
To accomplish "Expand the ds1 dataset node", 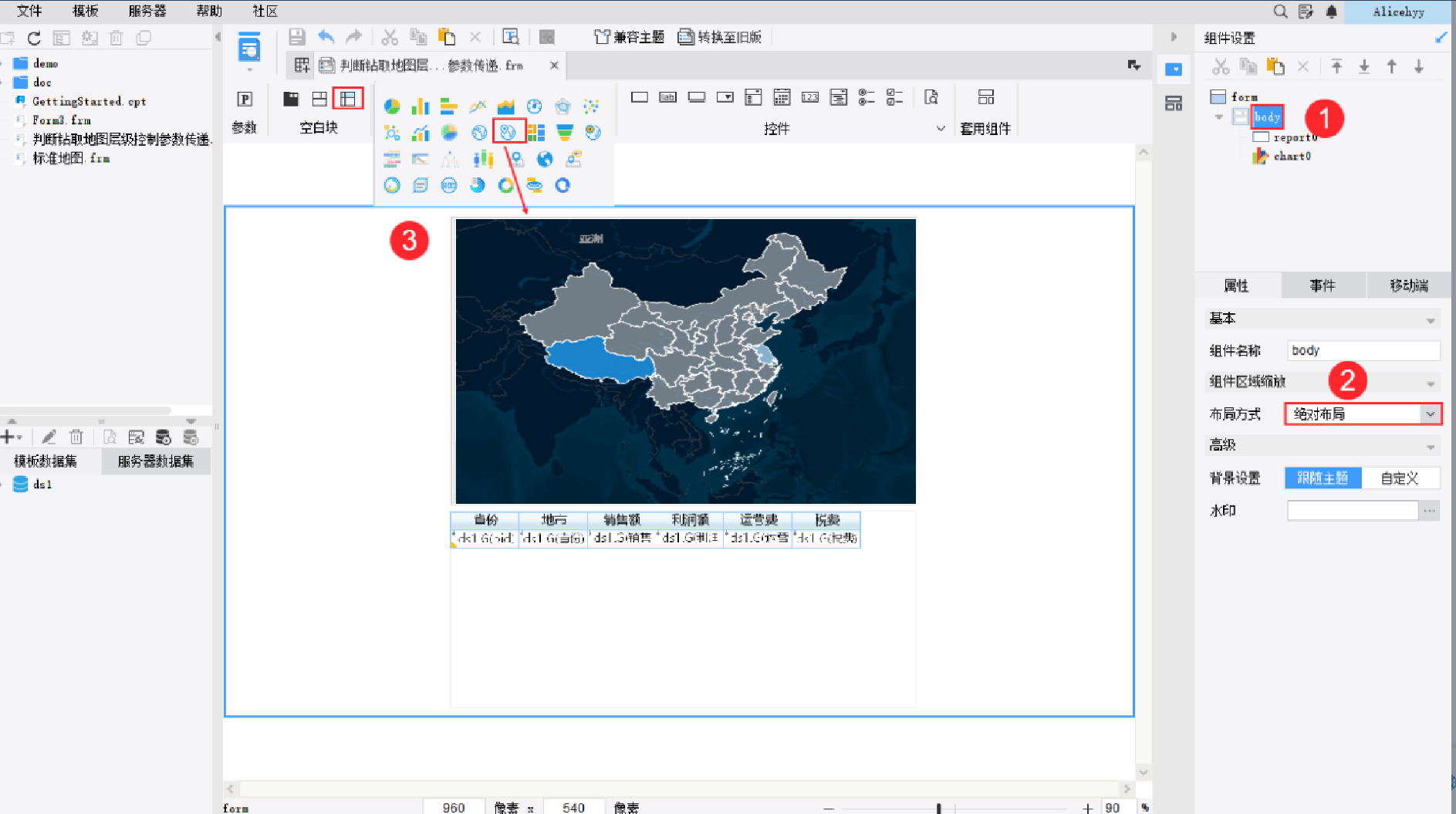I will pyautogui.click(x=3, y=485).
